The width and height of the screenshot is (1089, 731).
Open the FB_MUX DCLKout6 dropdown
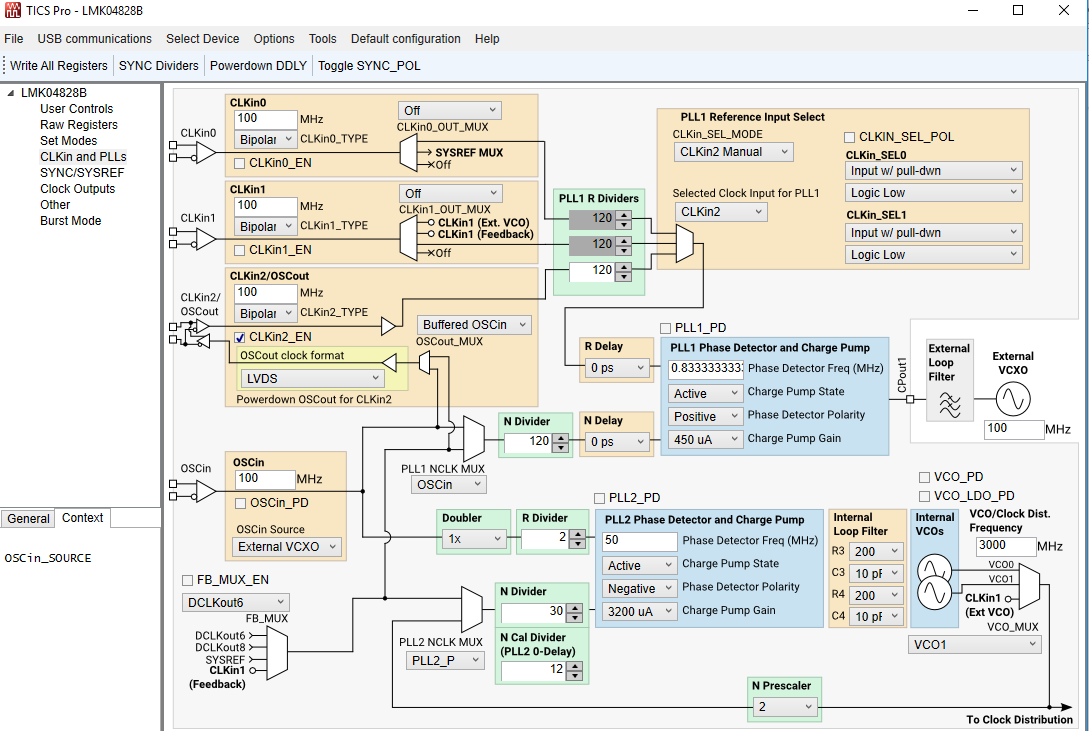[x=236, y=603]
